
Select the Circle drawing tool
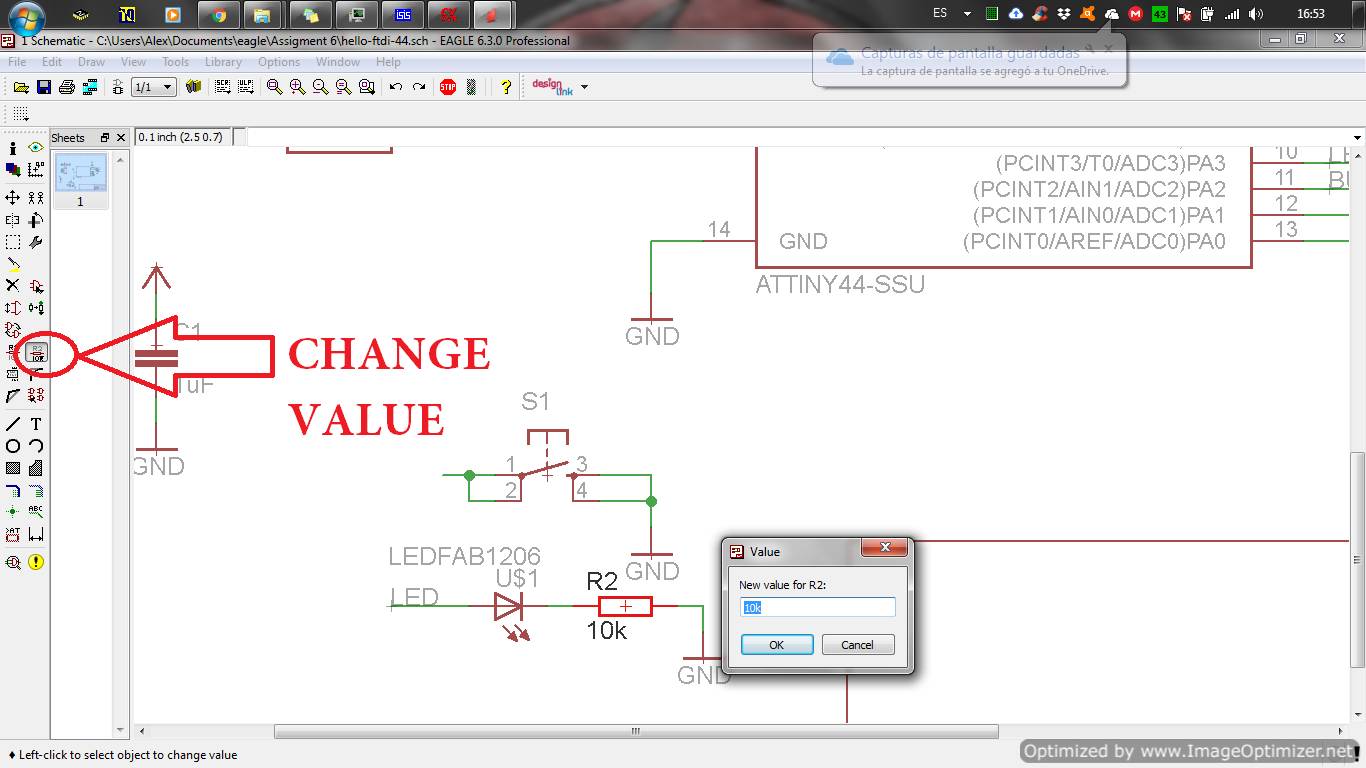tap(13, 446)
